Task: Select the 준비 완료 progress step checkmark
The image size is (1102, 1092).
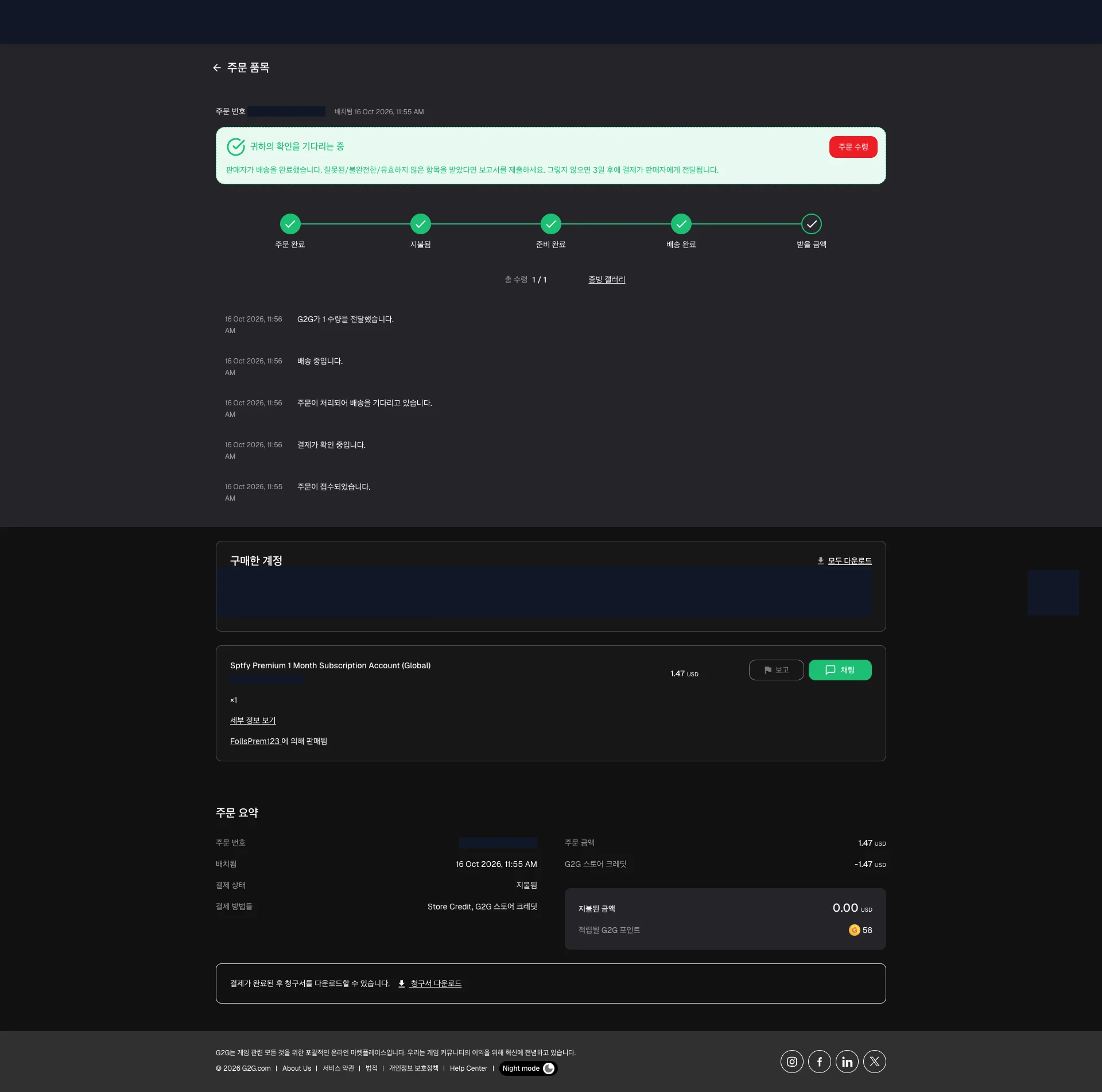Action: (x=551, y=224)
